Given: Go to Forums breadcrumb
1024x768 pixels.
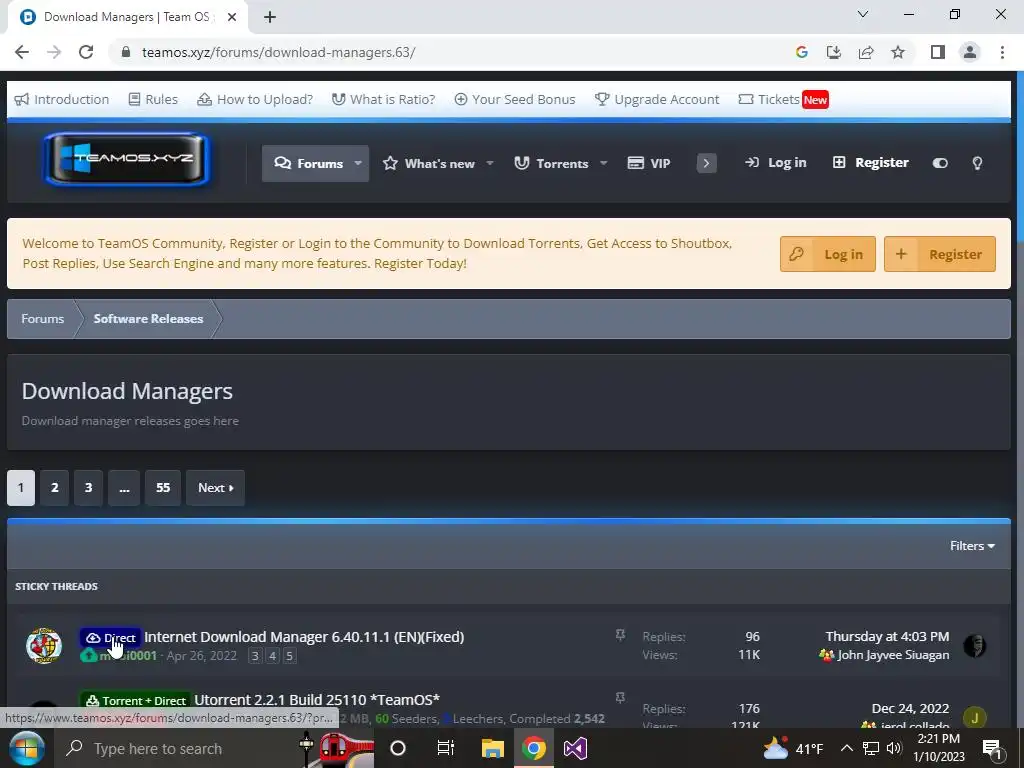Looking at the screenshot, I should click(42, 319).
